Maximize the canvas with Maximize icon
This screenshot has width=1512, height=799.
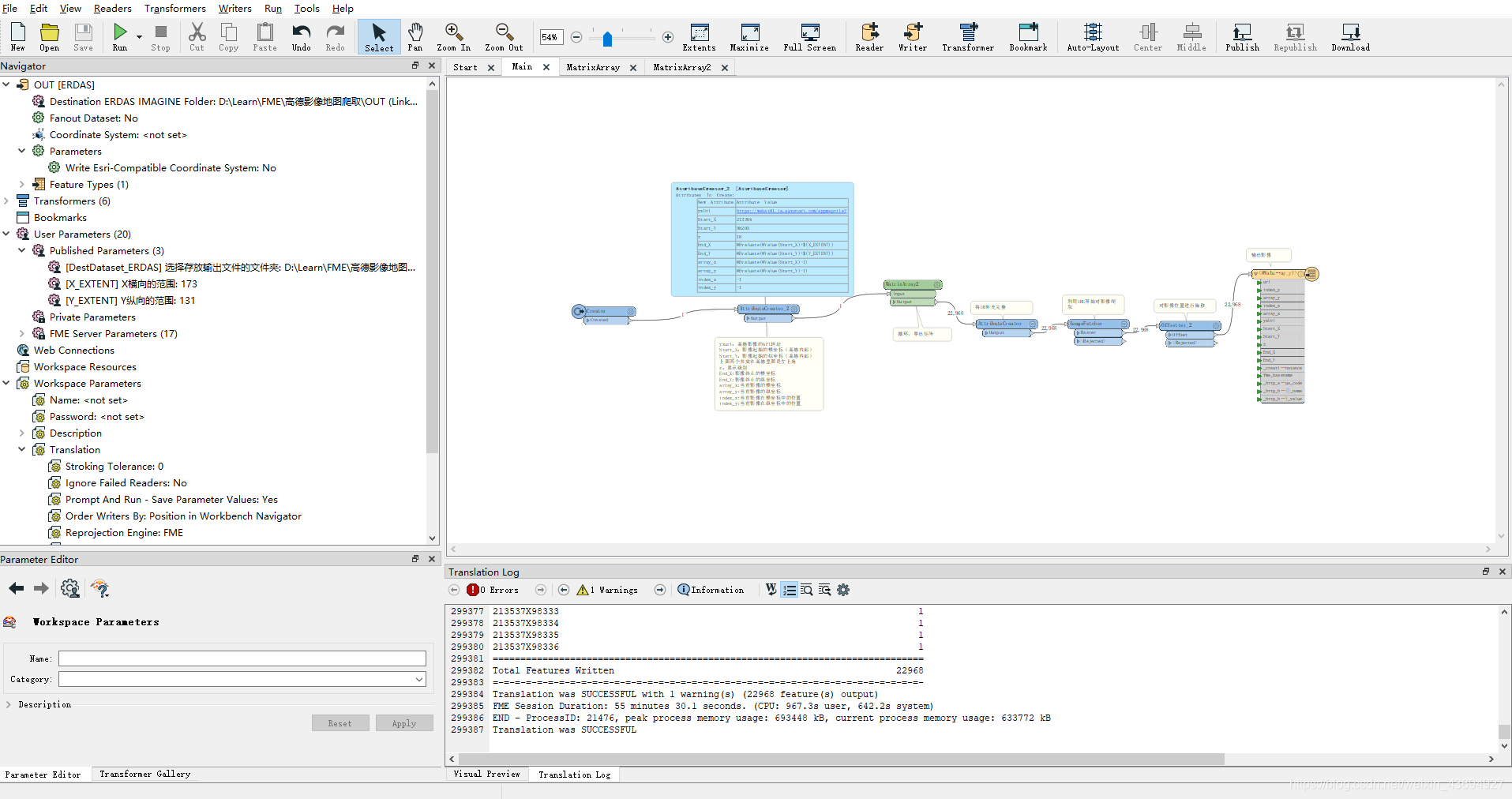point(749,37)
